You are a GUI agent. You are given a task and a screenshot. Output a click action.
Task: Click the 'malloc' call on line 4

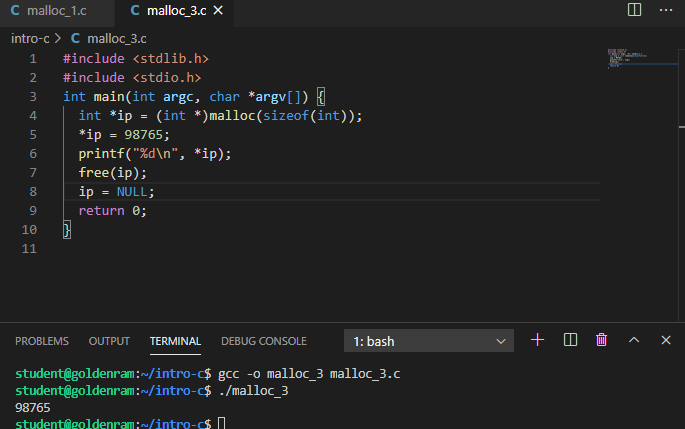(232, 116)
